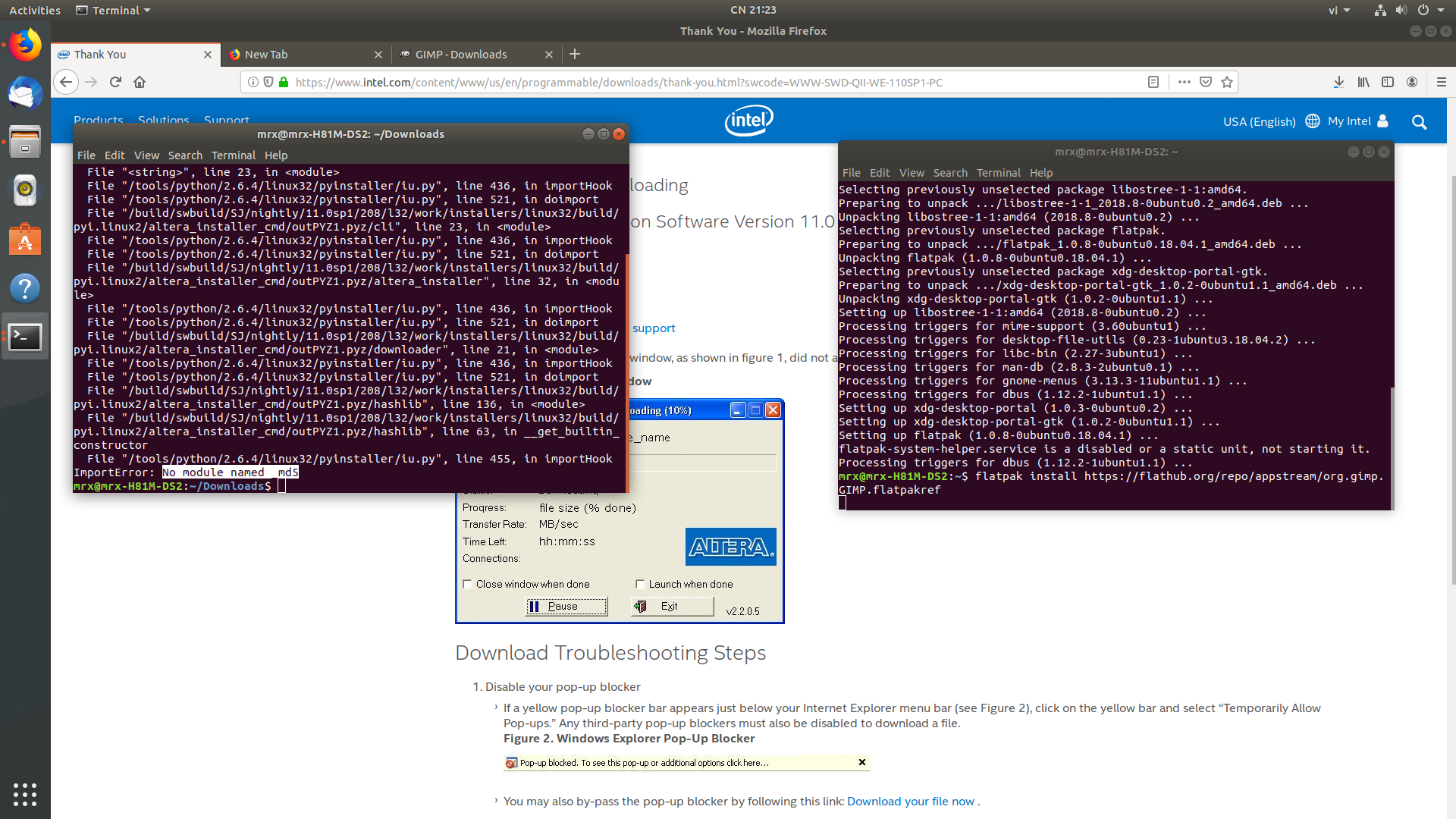Click the support link
This screenshot has height=819, width=1456.
click(654, 328)
